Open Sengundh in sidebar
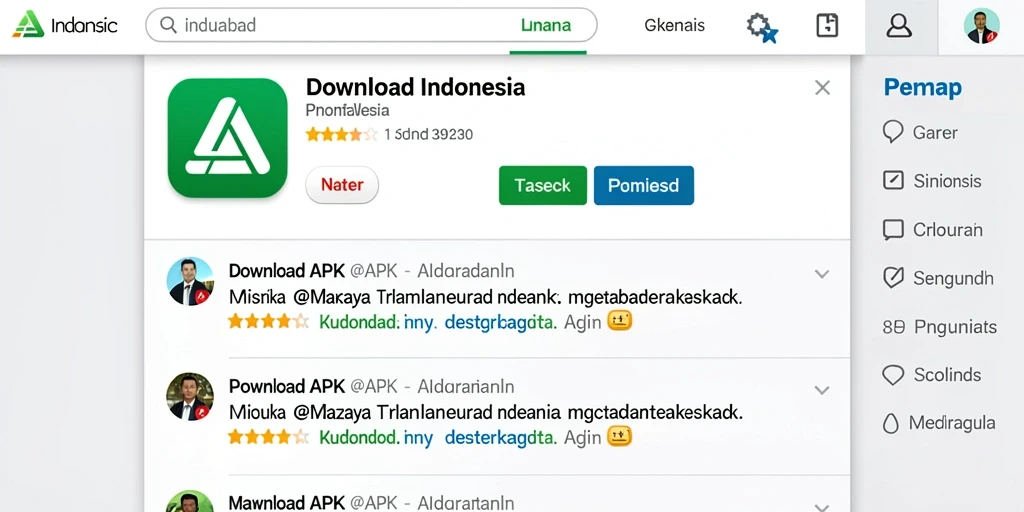 pyautogui.click(x=953, y=279)
